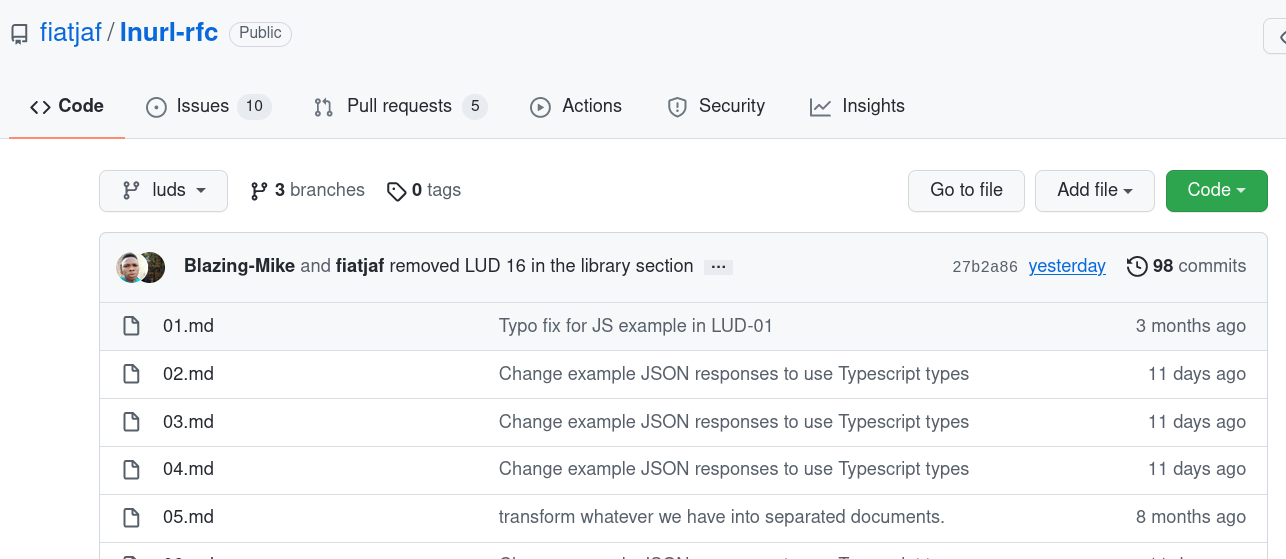The height and width of the screenshot is (559, 1286).
Task: Open the Add file dropdown
Action: tap(1094, 191)
